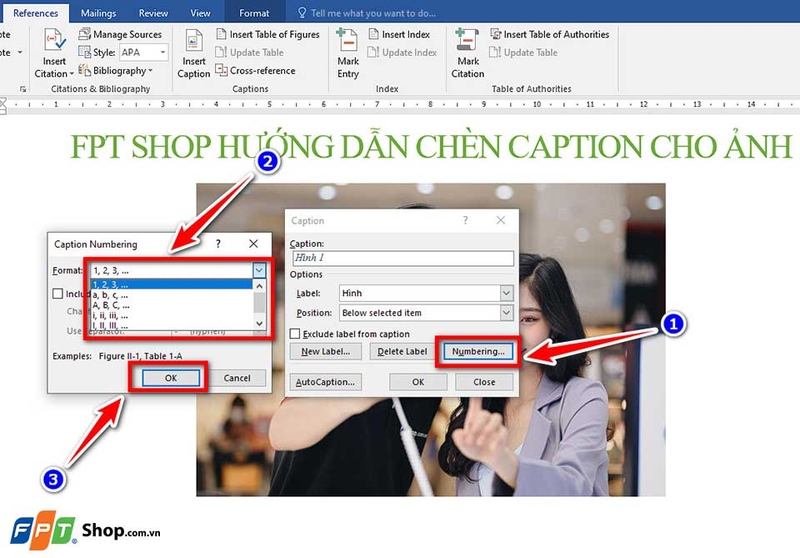This screenshot has width=800, height=558.
Task: Select the Cross-reference command
Action: 256,70
